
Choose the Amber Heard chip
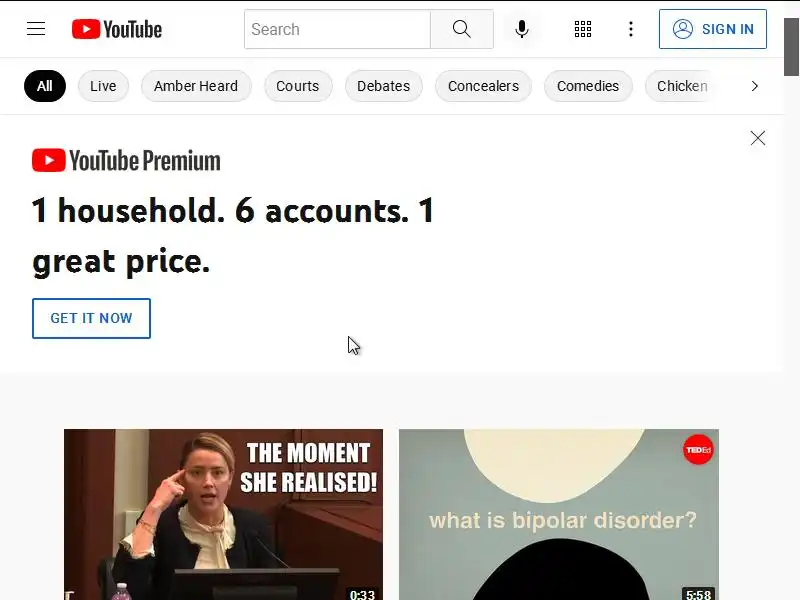[196, 86]
